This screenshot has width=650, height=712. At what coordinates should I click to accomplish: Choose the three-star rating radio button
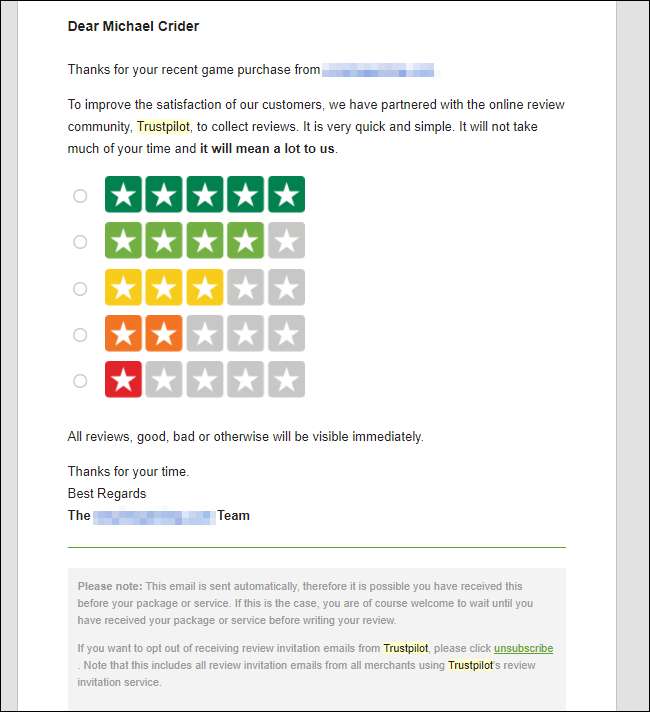point(80,289)
